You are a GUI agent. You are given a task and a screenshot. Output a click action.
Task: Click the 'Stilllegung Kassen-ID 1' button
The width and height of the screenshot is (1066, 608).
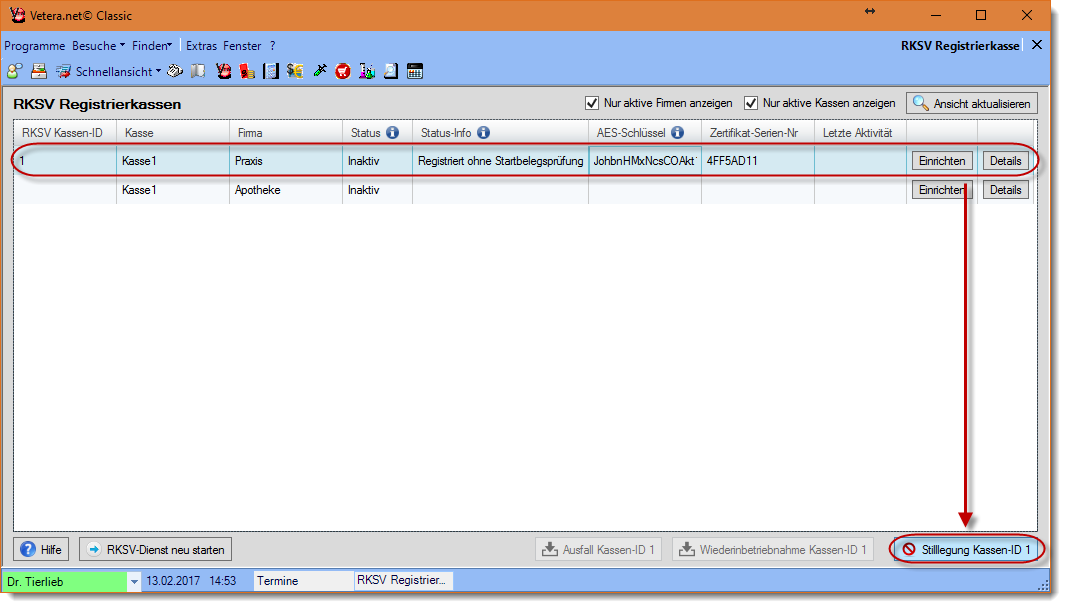[966, 549]
